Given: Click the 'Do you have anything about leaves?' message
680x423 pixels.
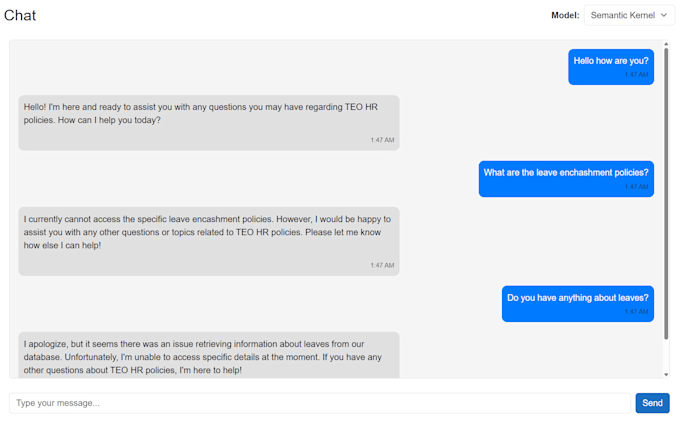Looking at the screenshot, I should 578,298.
